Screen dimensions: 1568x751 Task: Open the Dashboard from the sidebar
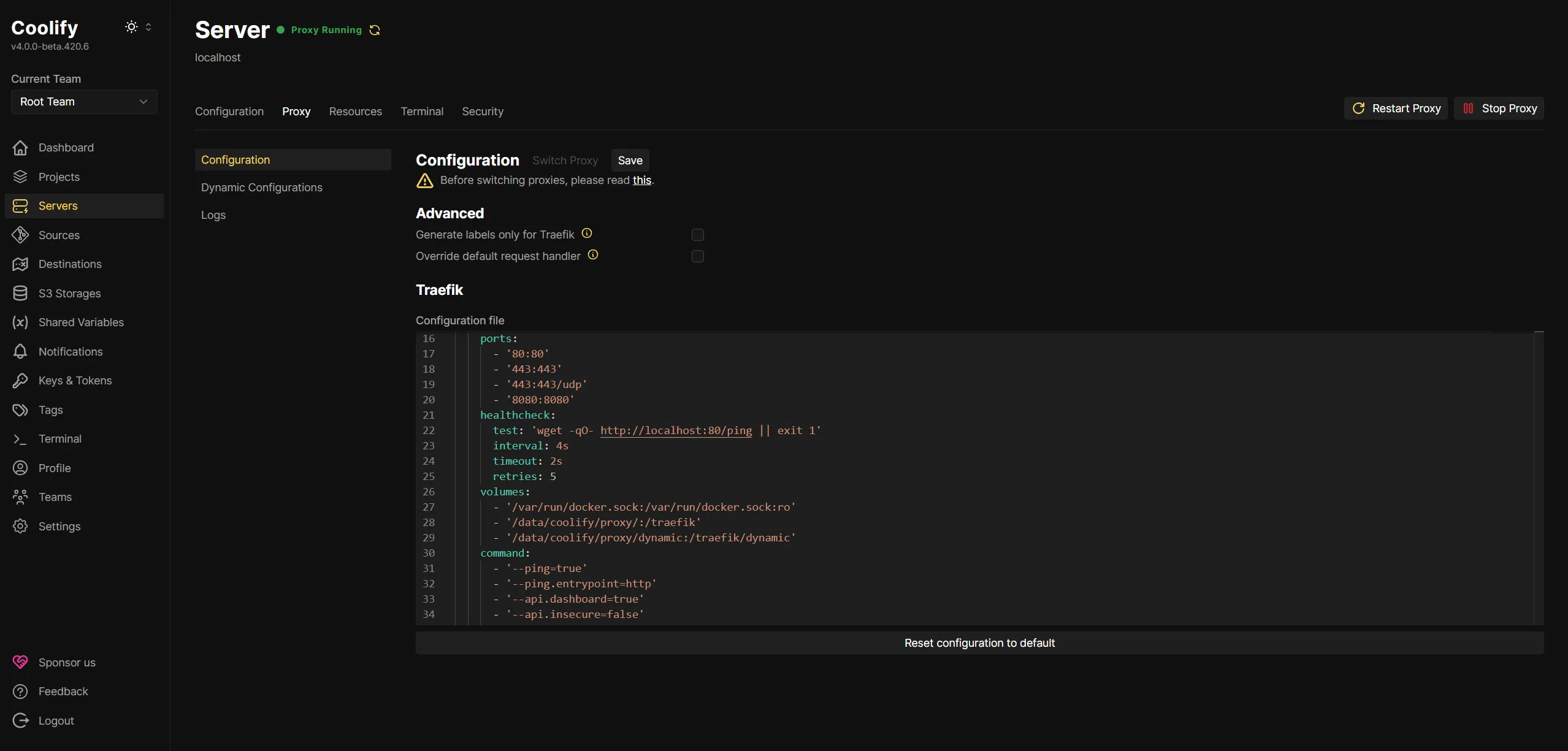[x=67, y=147]
